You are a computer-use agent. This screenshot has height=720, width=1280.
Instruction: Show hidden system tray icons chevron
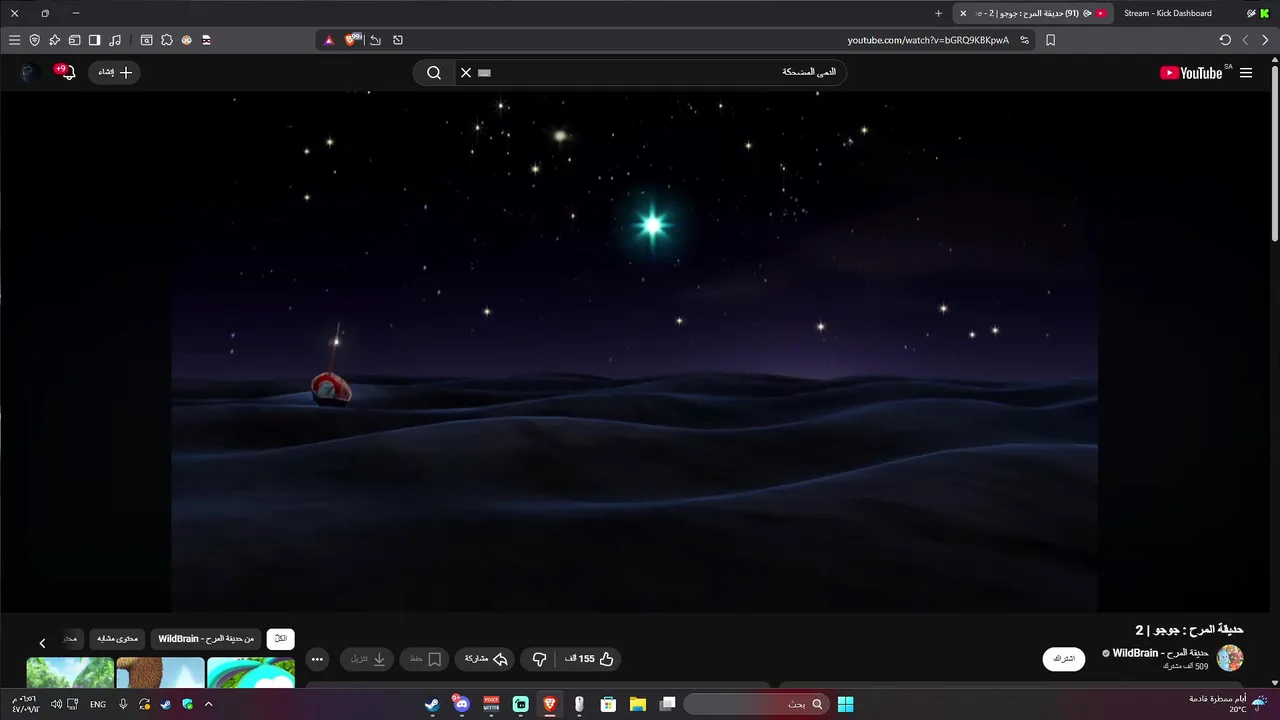208,704
